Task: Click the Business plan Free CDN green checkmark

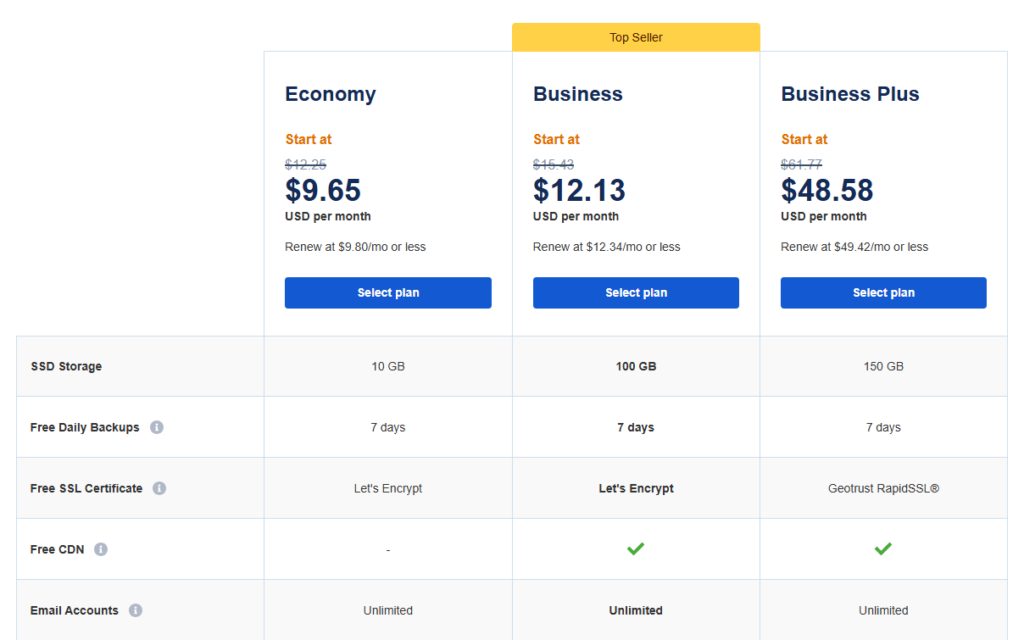Action: [635, 549]
